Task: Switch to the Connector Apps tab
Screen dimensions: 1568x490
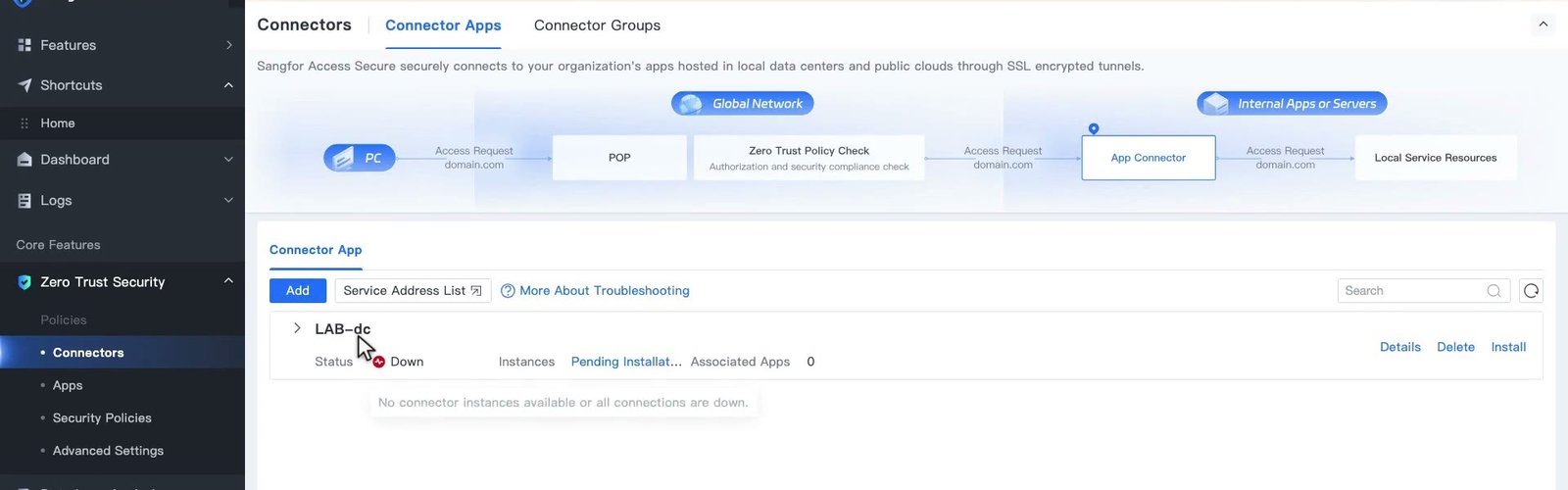Action: (443, 25)
